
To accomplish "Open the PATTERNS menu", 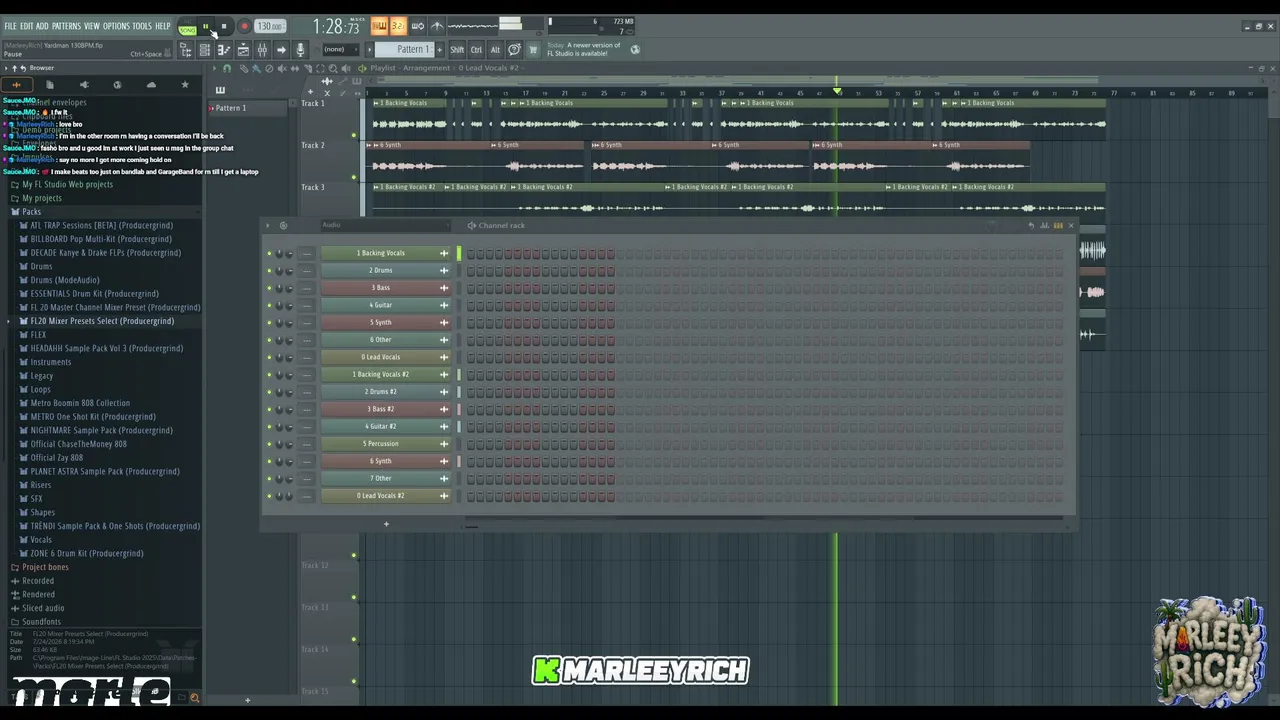I will [66, 26].
